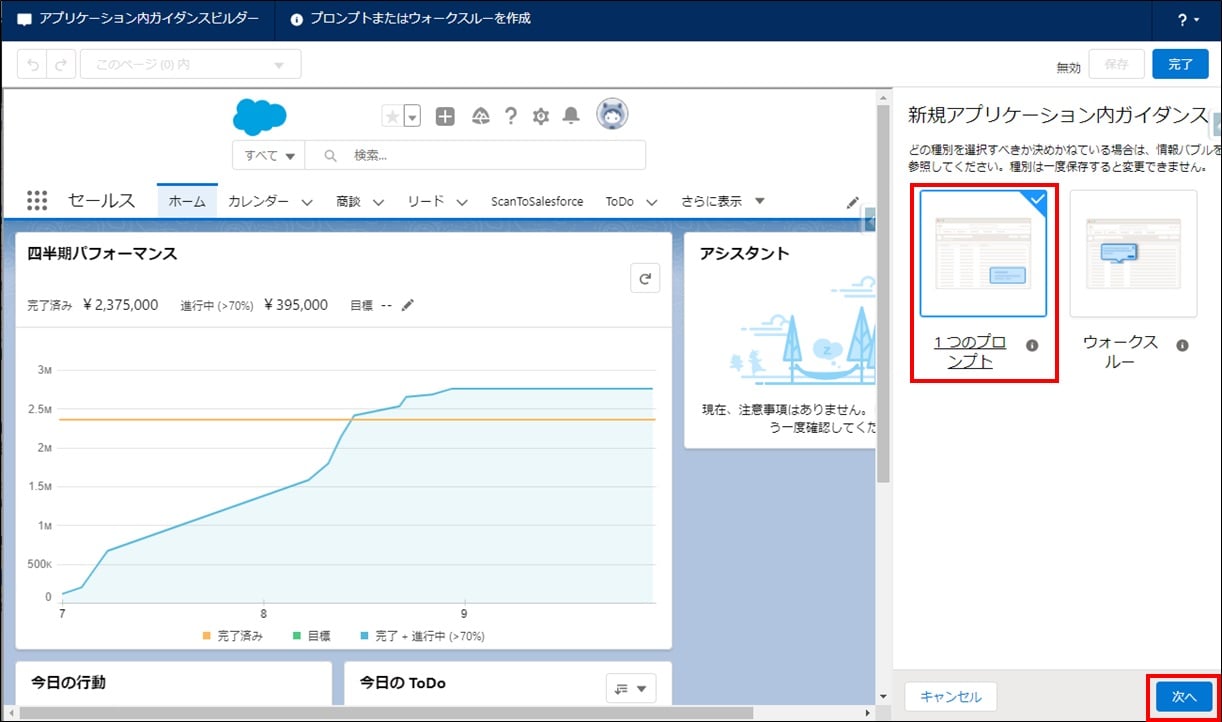This screenshot has height=722, width=1222.
Task: Click the 完了 + 進行中 legend swatch
Action: pos(364,636)
